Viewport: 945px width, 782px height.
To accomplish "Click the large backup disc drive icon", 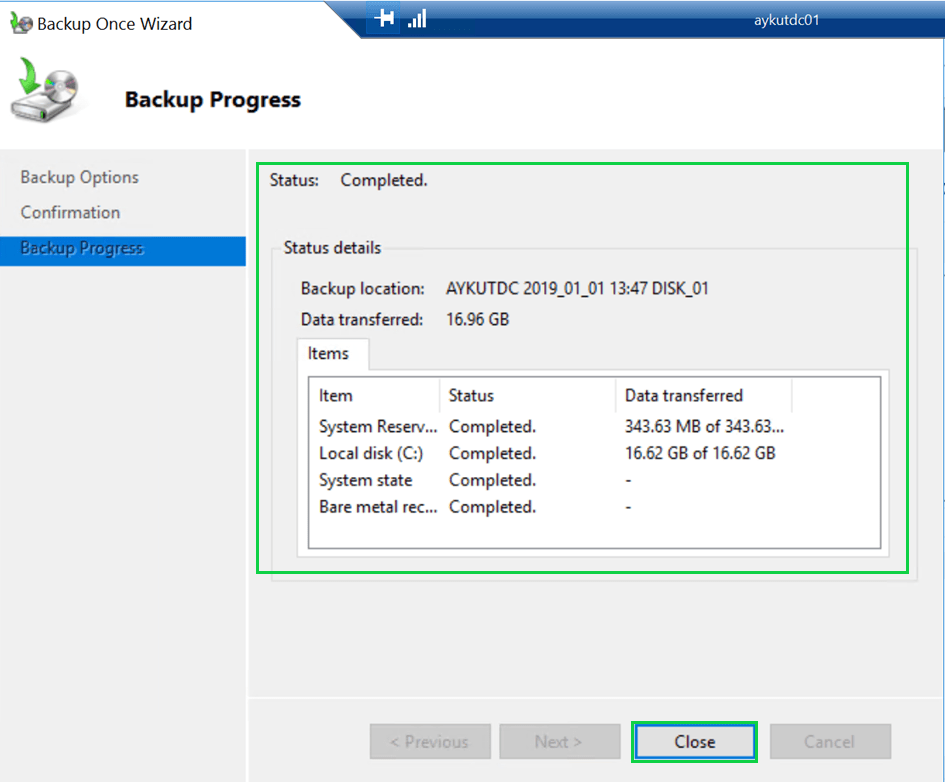I will pyautogui.click(x=46, y=91).
